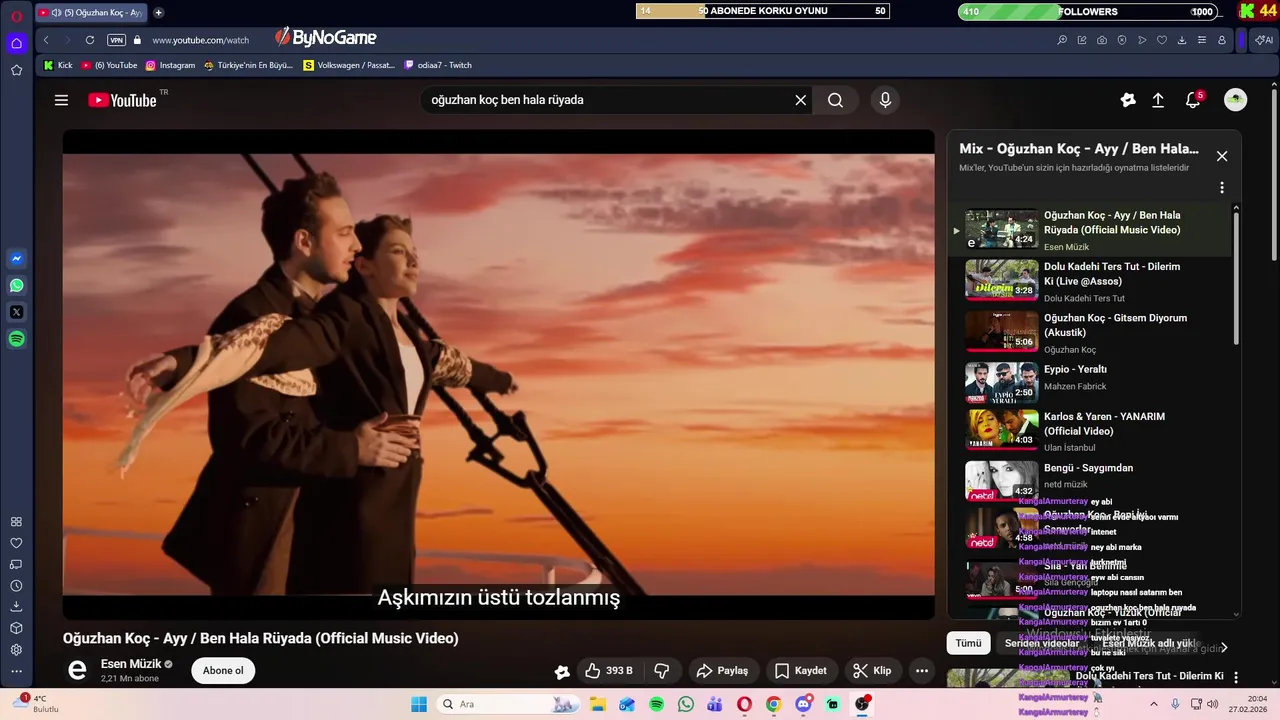Open the sidebar history clock icon
This screenshot has width=1280, height=720.
click(16, 586)
